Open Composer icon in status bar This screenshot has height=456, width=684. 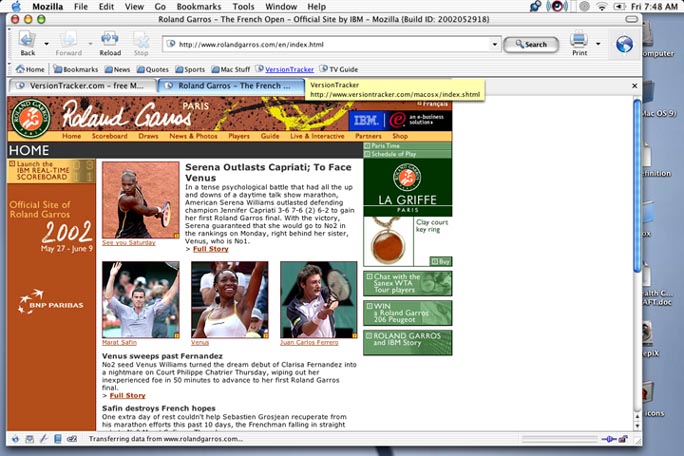pos(43,439)
